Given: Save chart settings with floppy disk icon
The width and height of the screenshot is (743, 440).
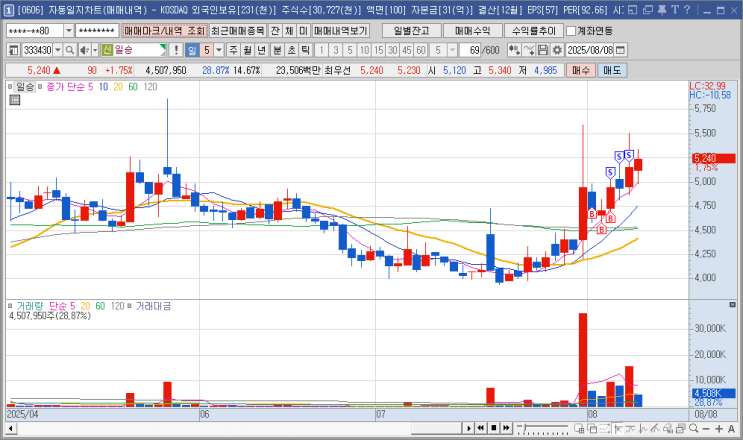Looking at the screenshot, I should pos(543,50).
